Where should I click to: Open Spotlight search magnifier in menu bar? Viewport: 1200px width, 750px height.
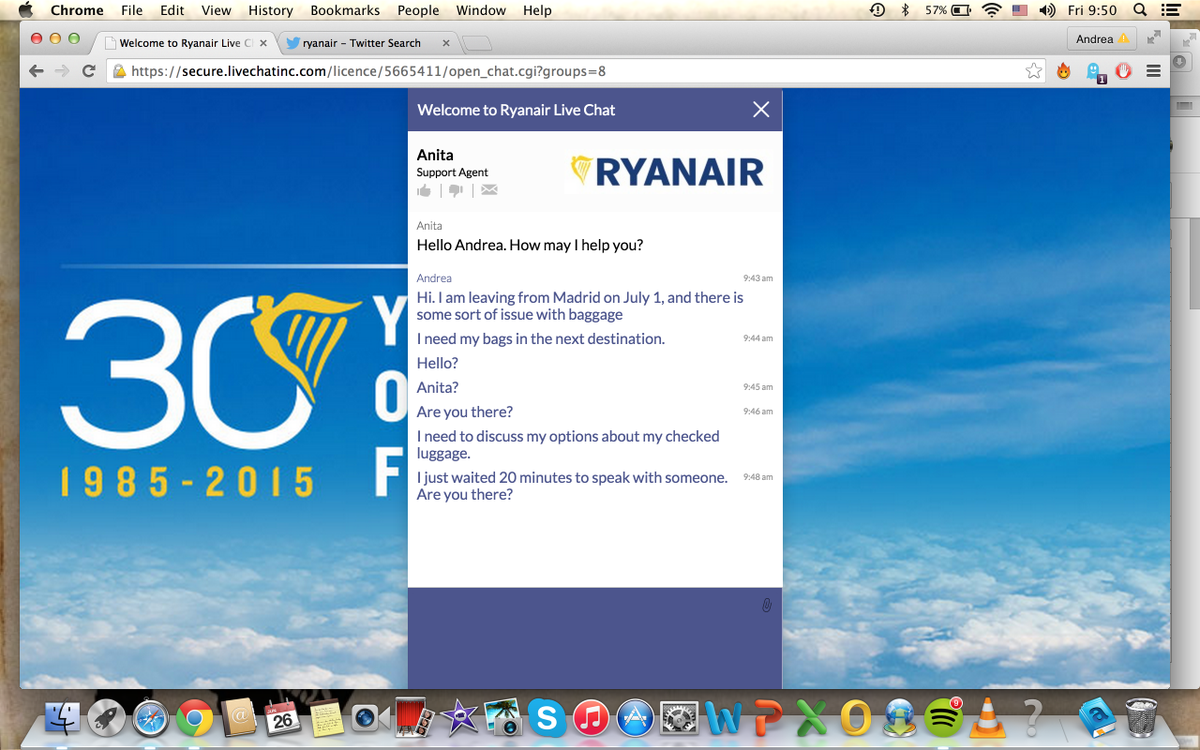pyautogui.click(x=1140, y=10)
